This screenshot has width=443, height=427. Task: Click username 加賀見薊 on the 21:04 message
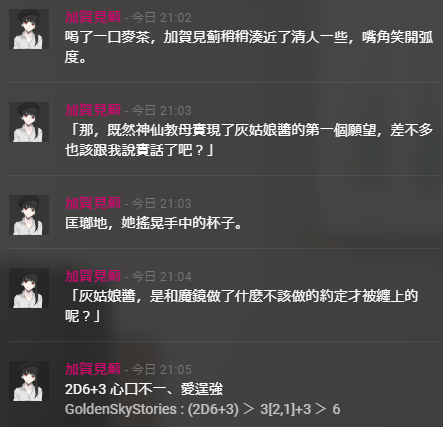click(93, 276)
